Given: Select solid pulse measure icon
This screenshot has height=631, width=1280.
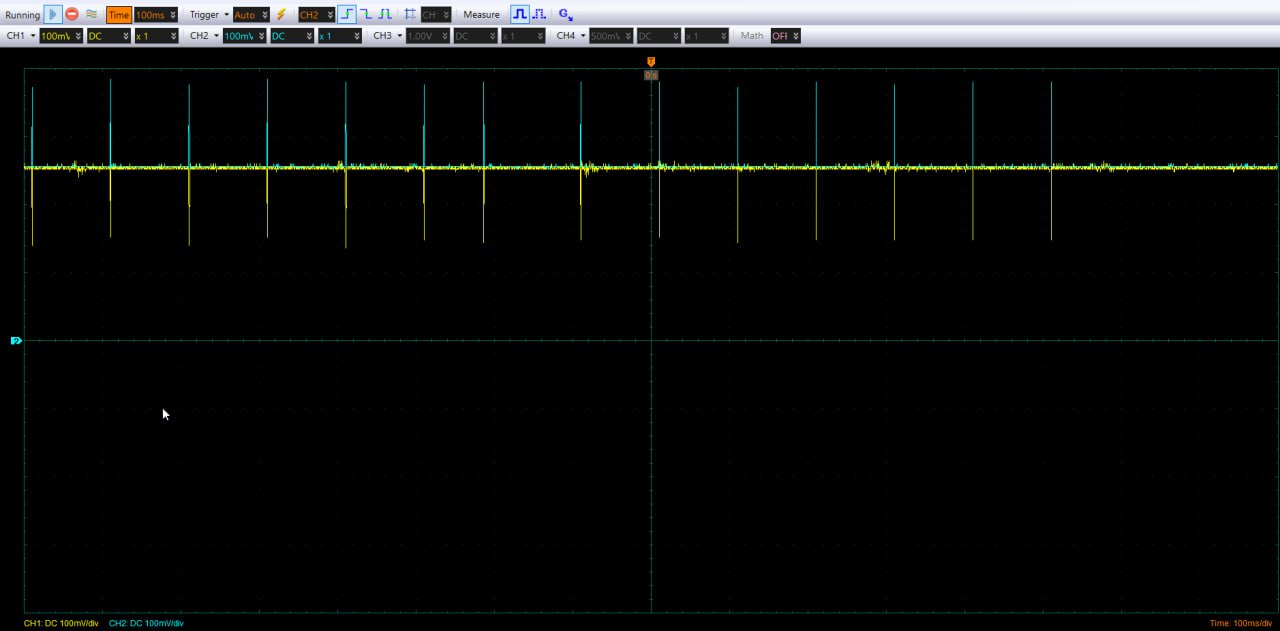Looking at the screenshot, I should pyautogui.click(x=520, y=15).
